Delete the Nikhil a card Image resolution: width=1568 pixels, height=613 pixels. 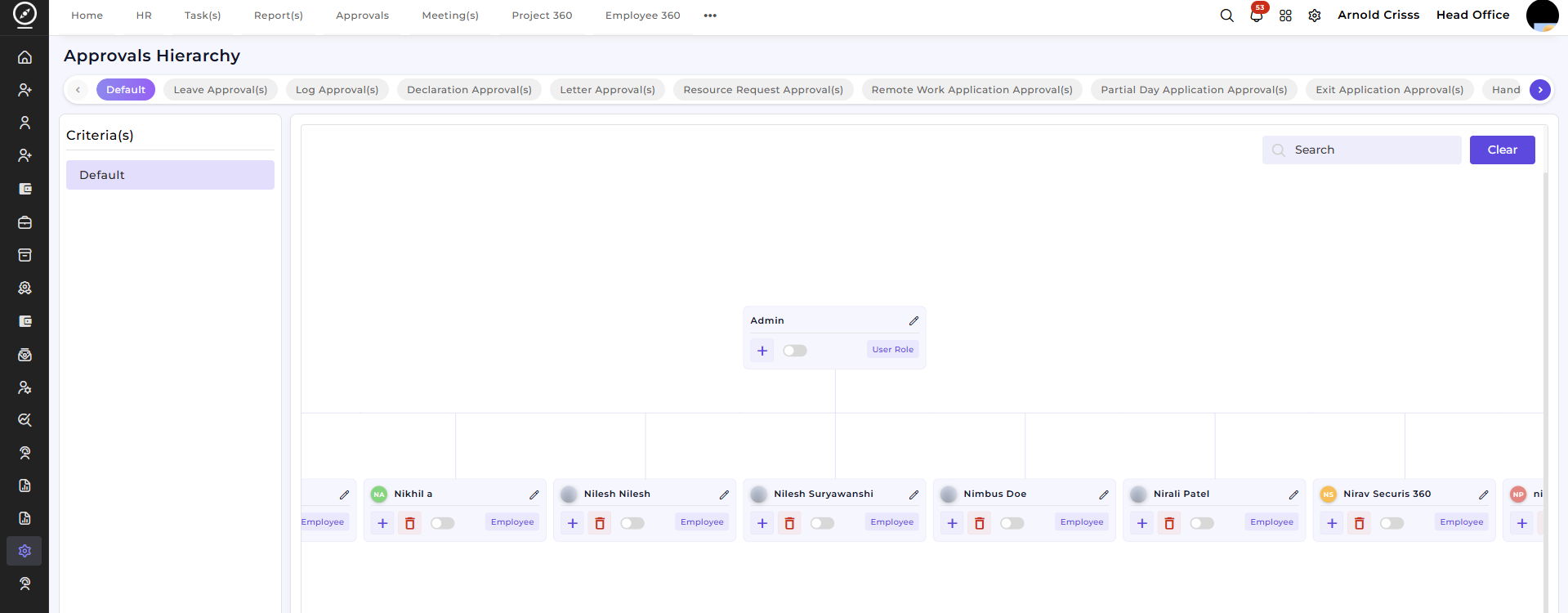point(410,523)
